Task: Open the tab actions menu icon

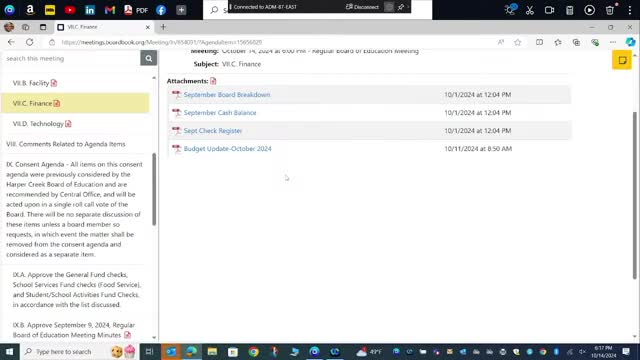Action: 43,27
